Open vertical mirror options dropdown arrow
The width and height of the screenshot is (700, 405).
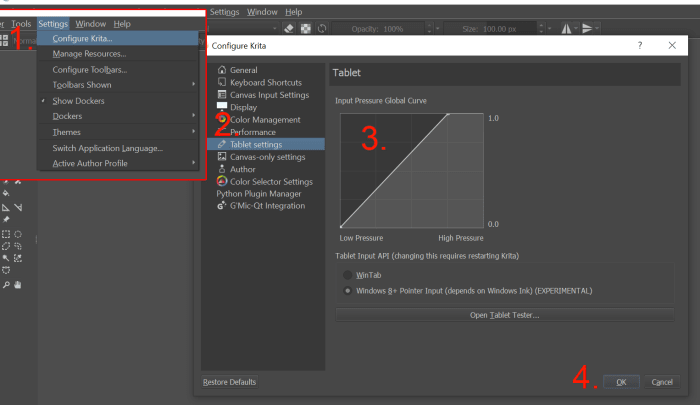coord(597,29)
